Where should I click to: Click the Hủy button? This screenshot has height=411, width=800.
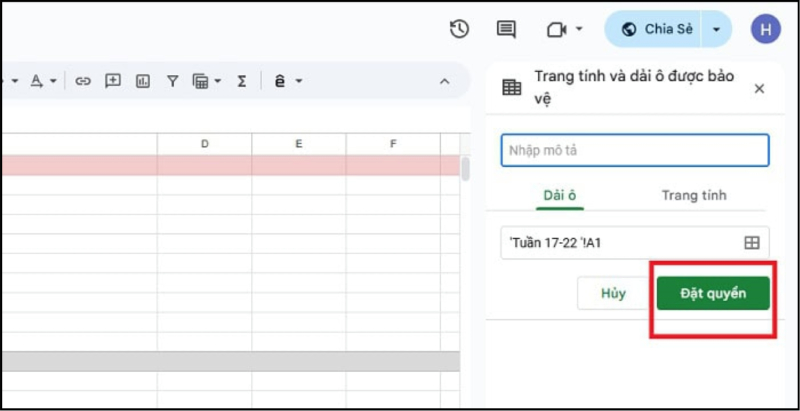pos(613,293)
